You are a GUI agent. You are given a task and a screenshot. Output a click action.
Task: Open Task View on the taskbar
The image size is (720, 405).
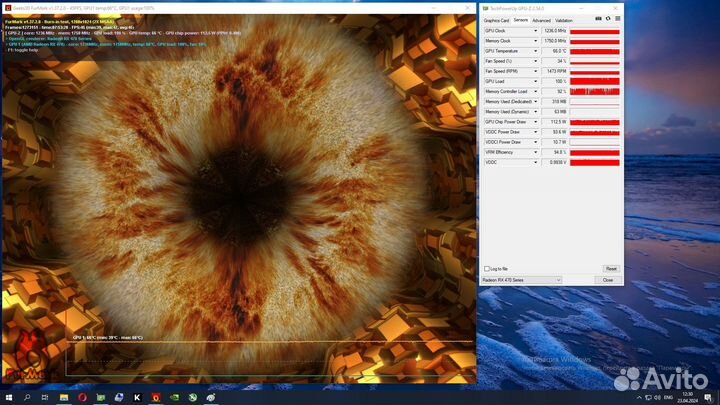45,397
